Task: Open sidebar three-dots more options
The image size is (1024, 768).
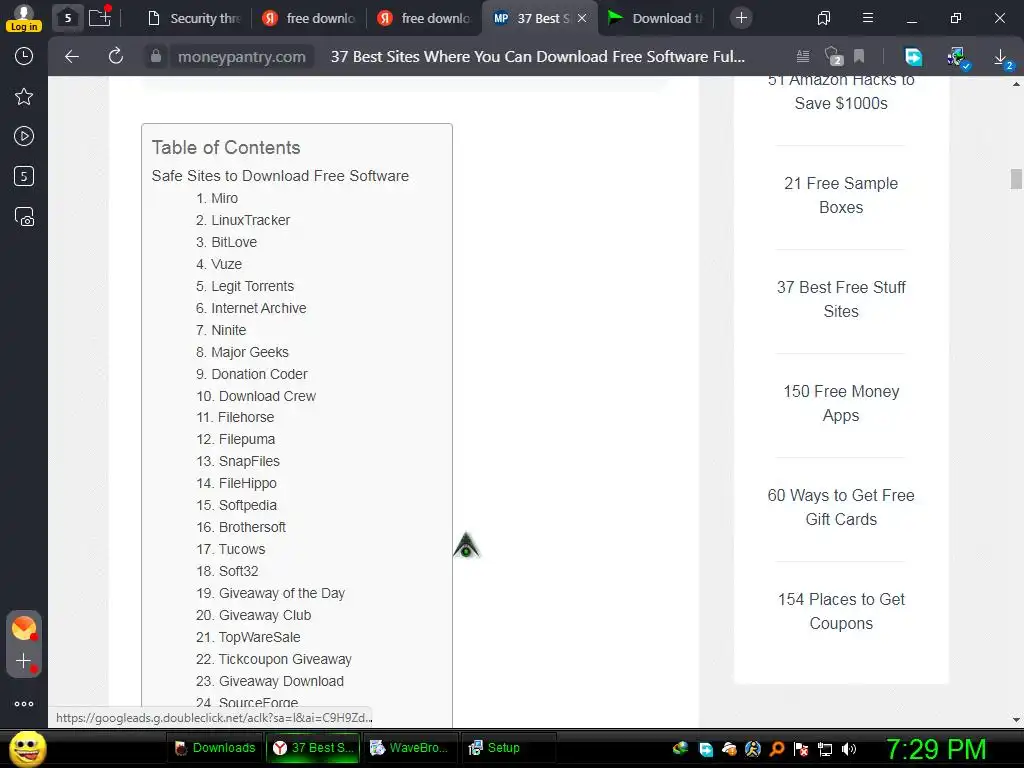Action: point(24,703)
